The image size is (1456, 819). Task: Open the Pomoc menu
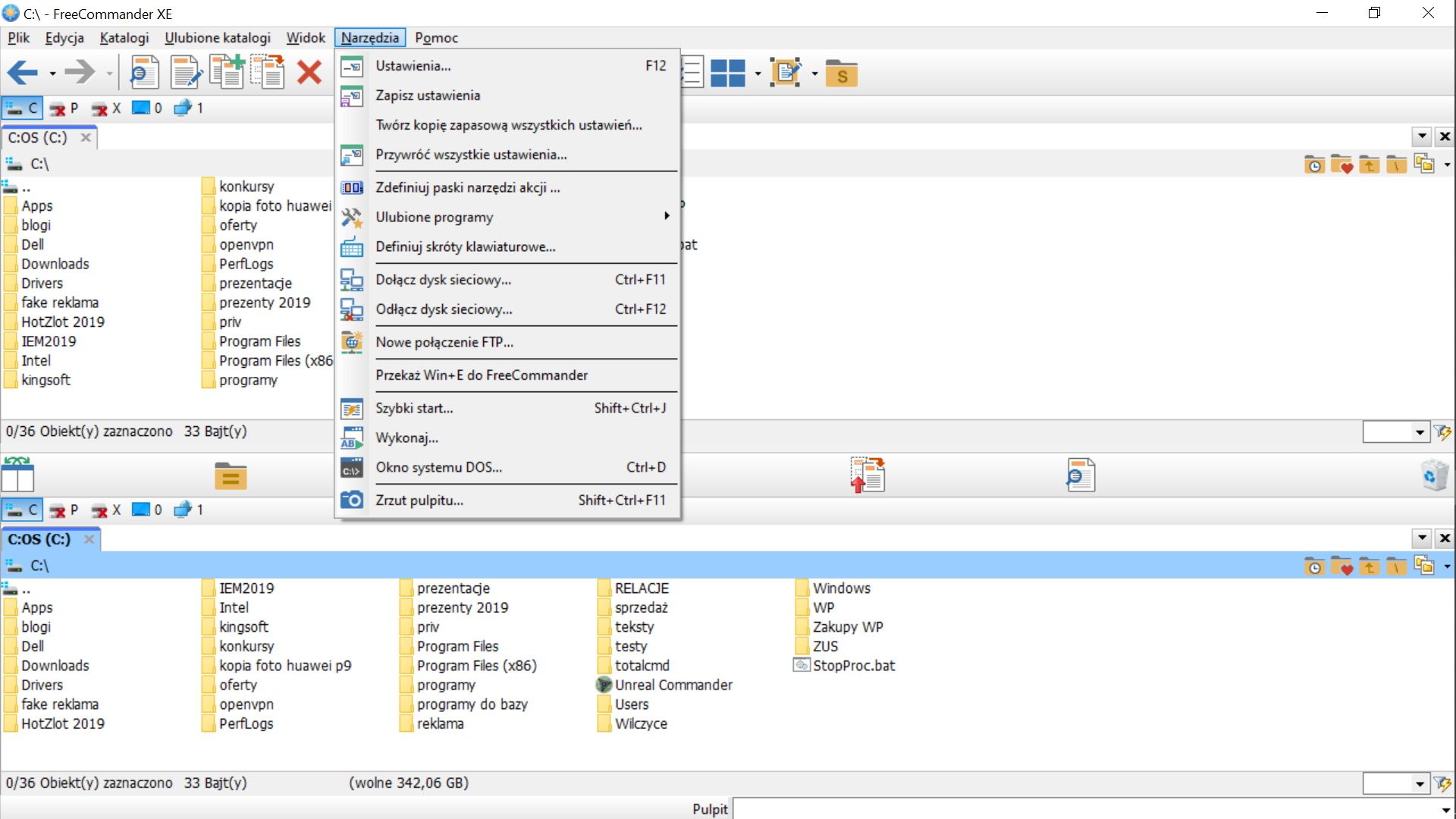coord(436,38)
